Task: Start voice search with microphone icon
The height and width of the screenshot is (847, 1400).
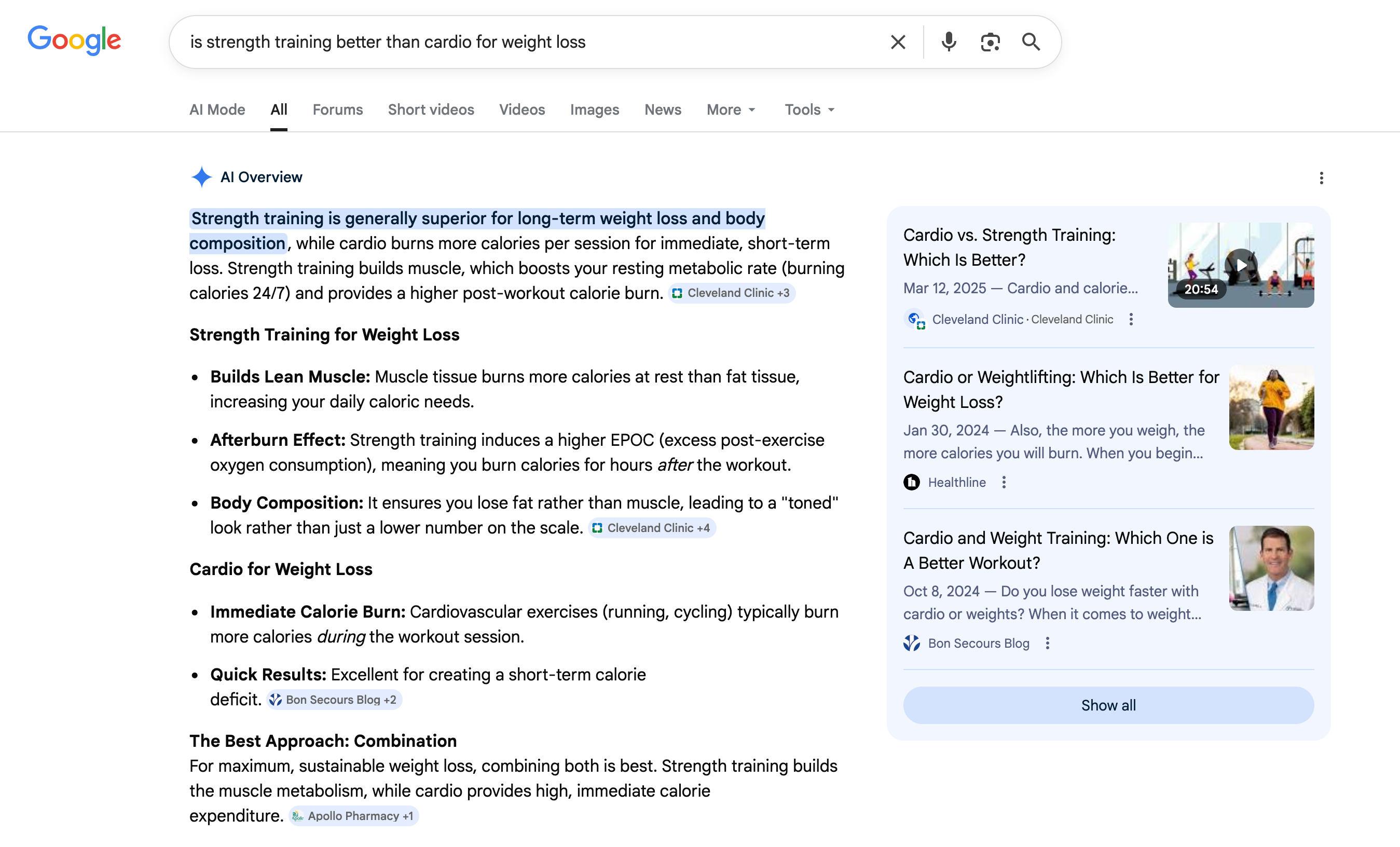Action: 949,42
